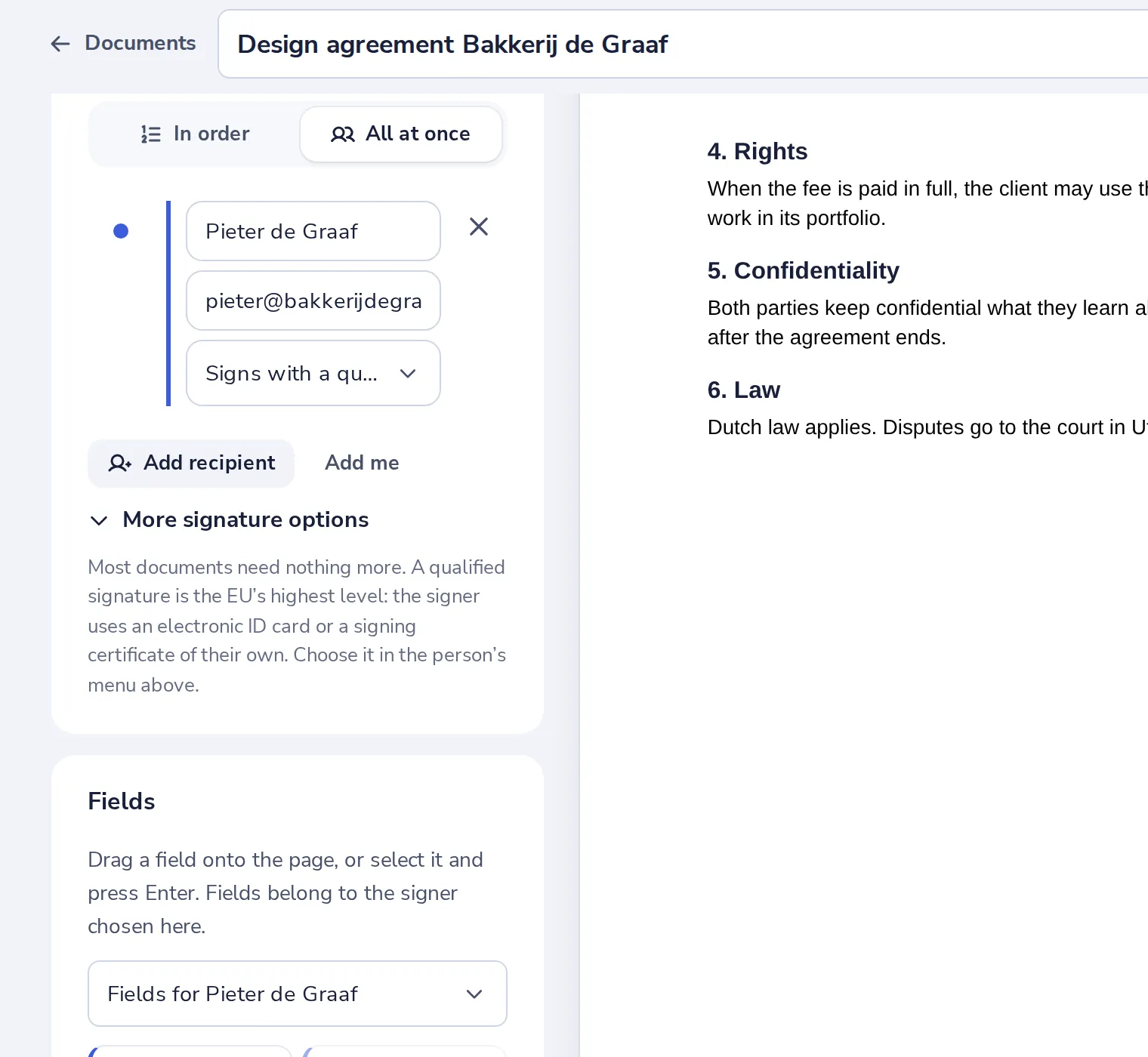Open the Fields for Pieter de Graaf dropdown

click(298, 994)
